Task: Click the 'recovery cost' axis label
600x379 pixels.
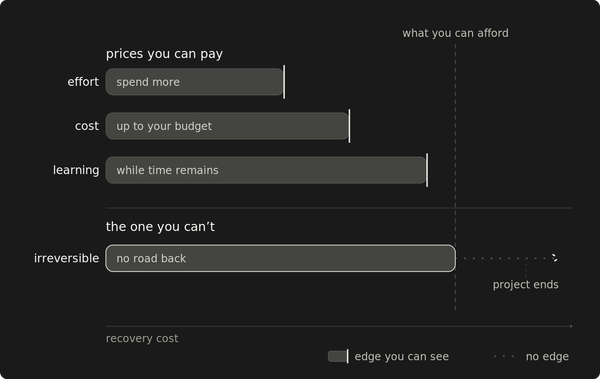Action: point(142,338)
